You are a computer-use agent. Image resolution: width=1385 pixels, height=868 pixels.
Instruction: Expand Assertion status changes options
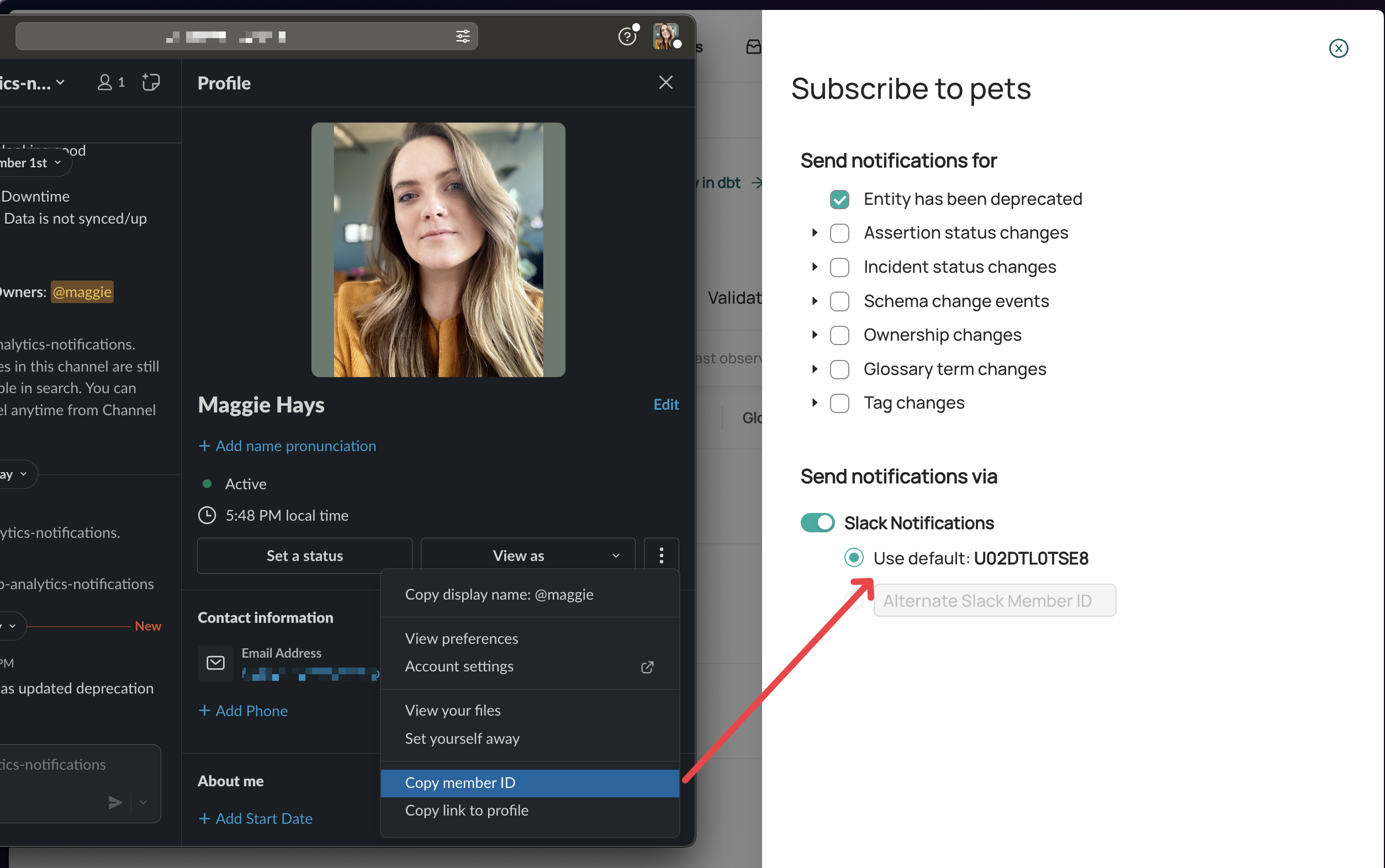[815, 233]
